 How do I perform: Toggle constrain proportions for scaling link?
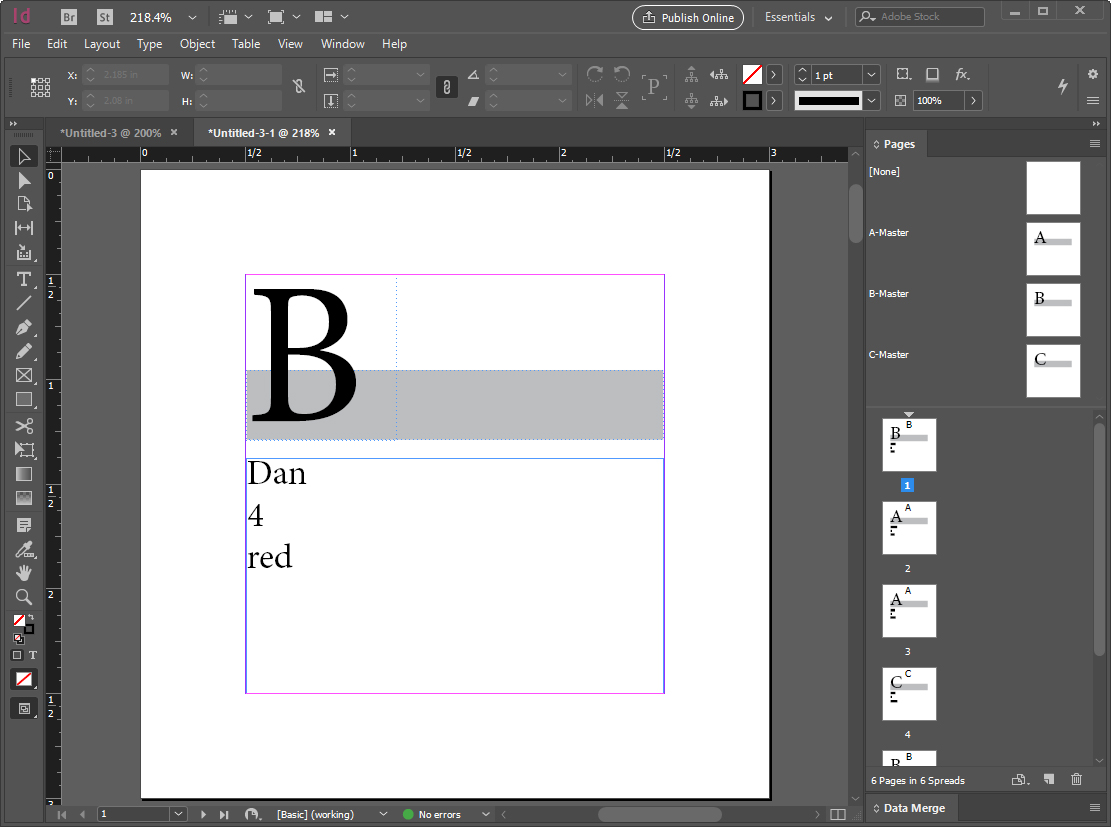click(x=446, y=88)
